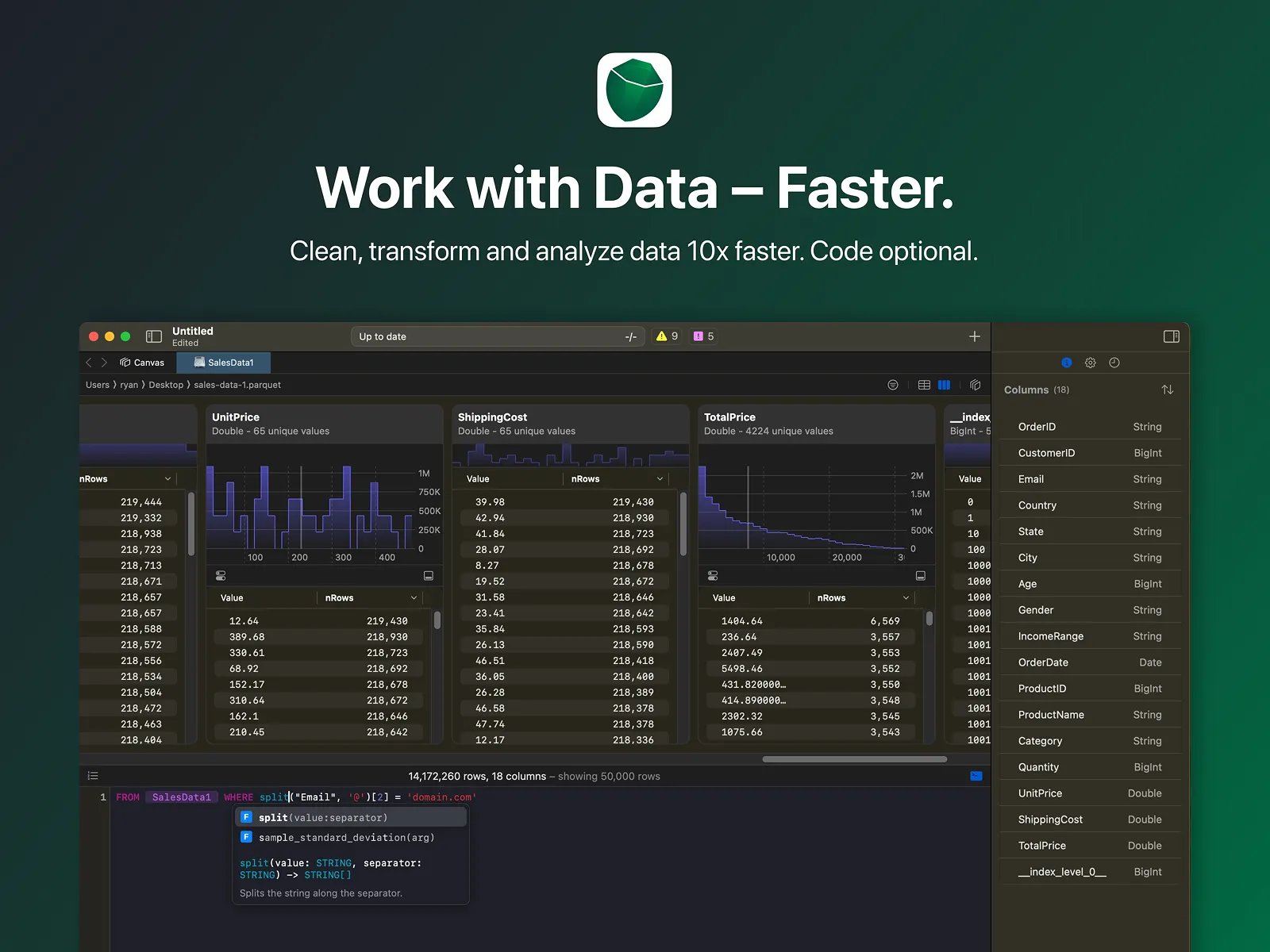Screen dimensions: 1270x952
Task: Click Users in the breadcrumb path
Action: pyautogui.click(x=98, y=385)
